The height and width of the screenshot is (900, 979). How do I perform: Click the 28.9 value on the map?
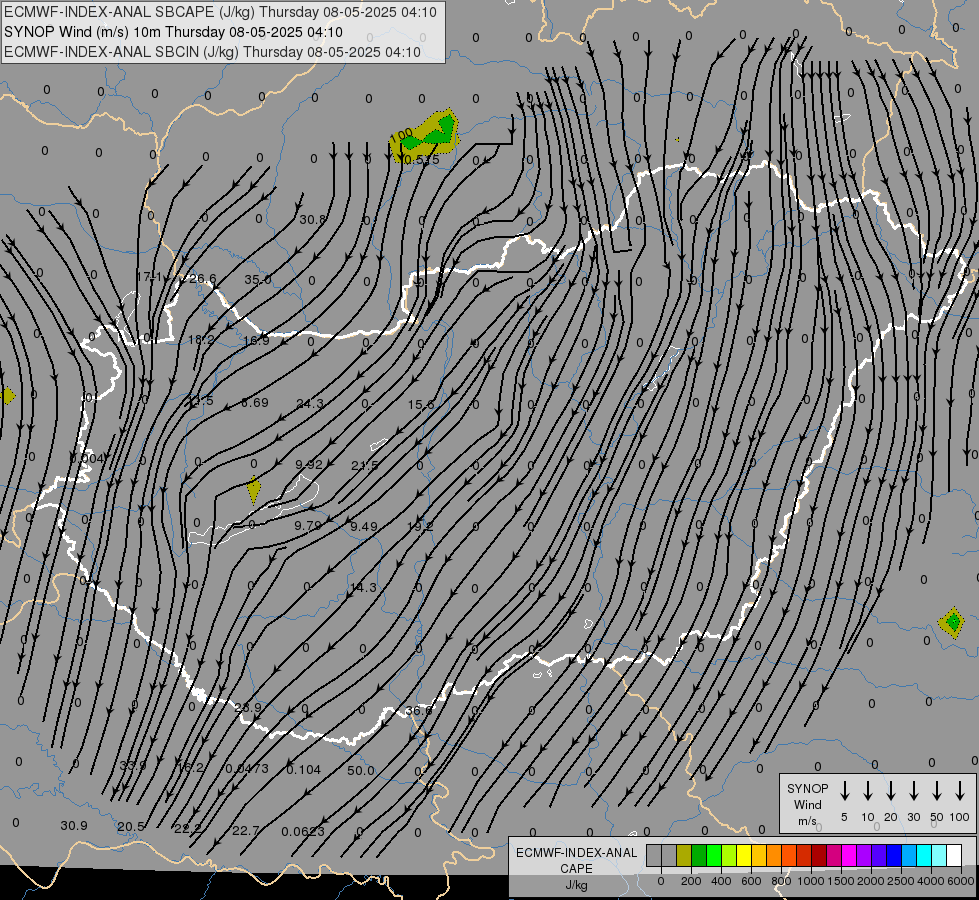(x=248, y=708)
